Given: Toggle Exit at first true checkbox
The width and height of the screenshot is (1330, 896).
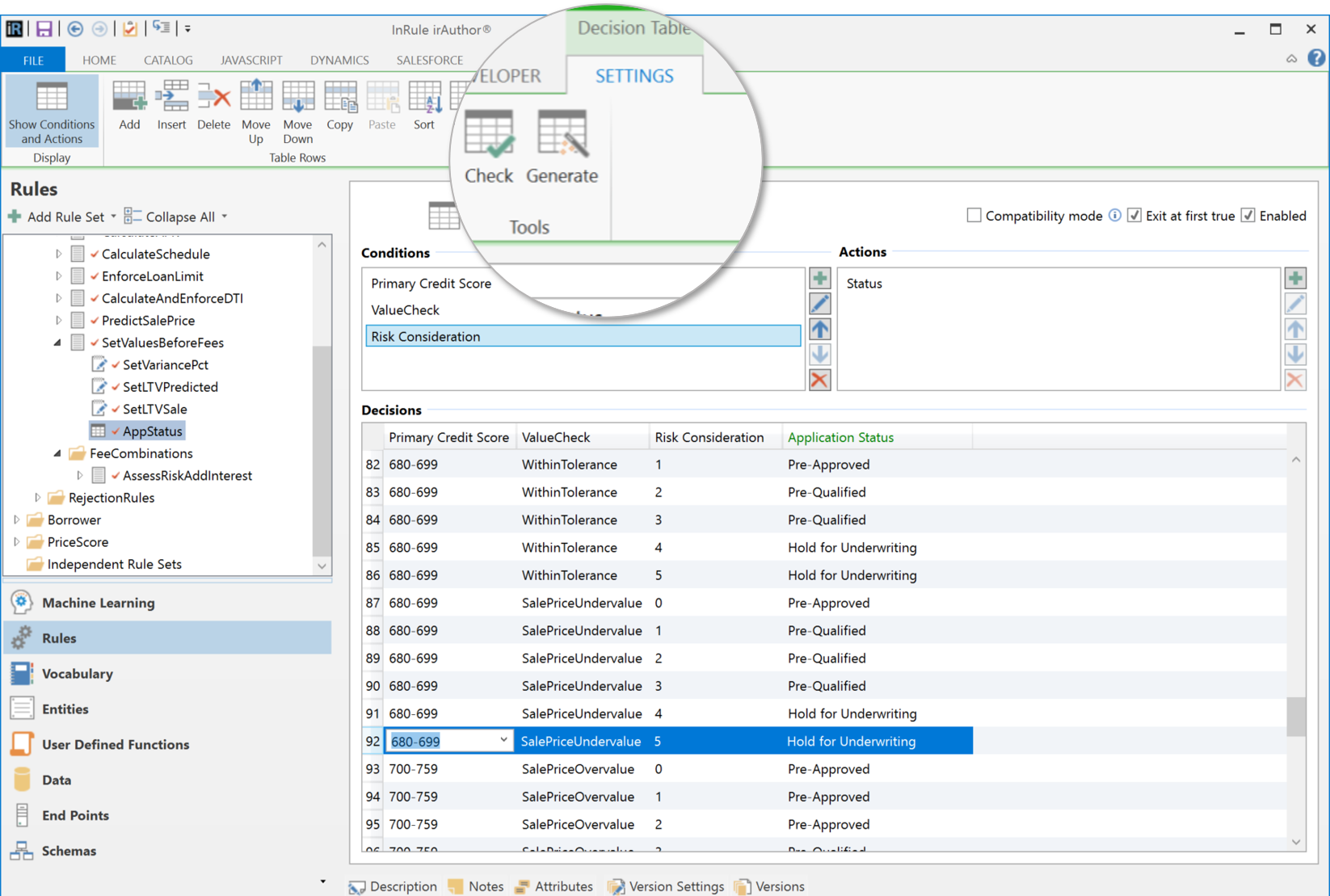Looking at the screenshot, I should (1134, 216).
